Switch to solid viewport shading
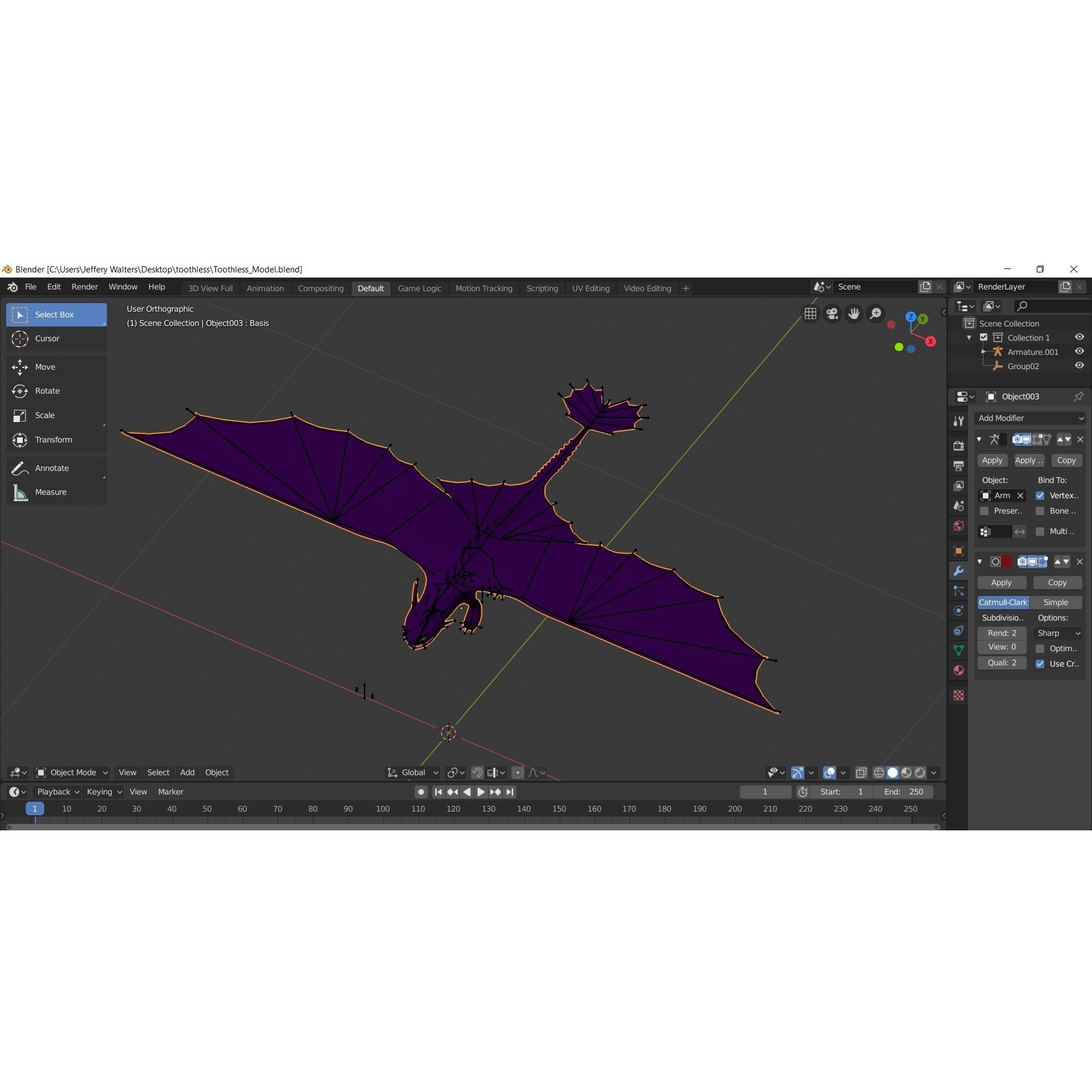1092x1092 pixels. point(892,772)
